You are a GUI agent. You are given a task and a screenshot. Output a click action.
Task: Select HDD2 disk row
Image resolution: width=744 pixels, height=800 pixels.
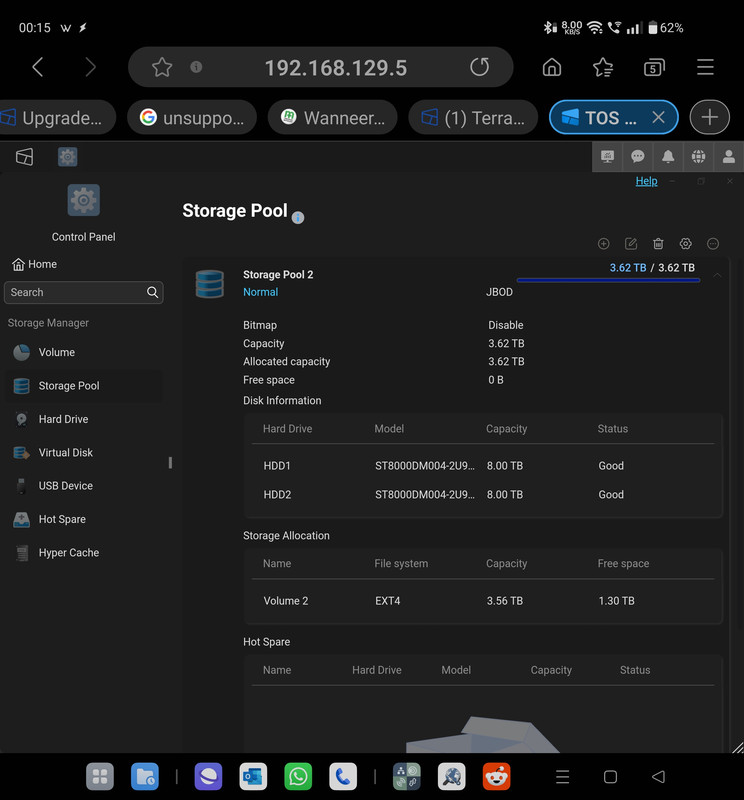point(483,494)
